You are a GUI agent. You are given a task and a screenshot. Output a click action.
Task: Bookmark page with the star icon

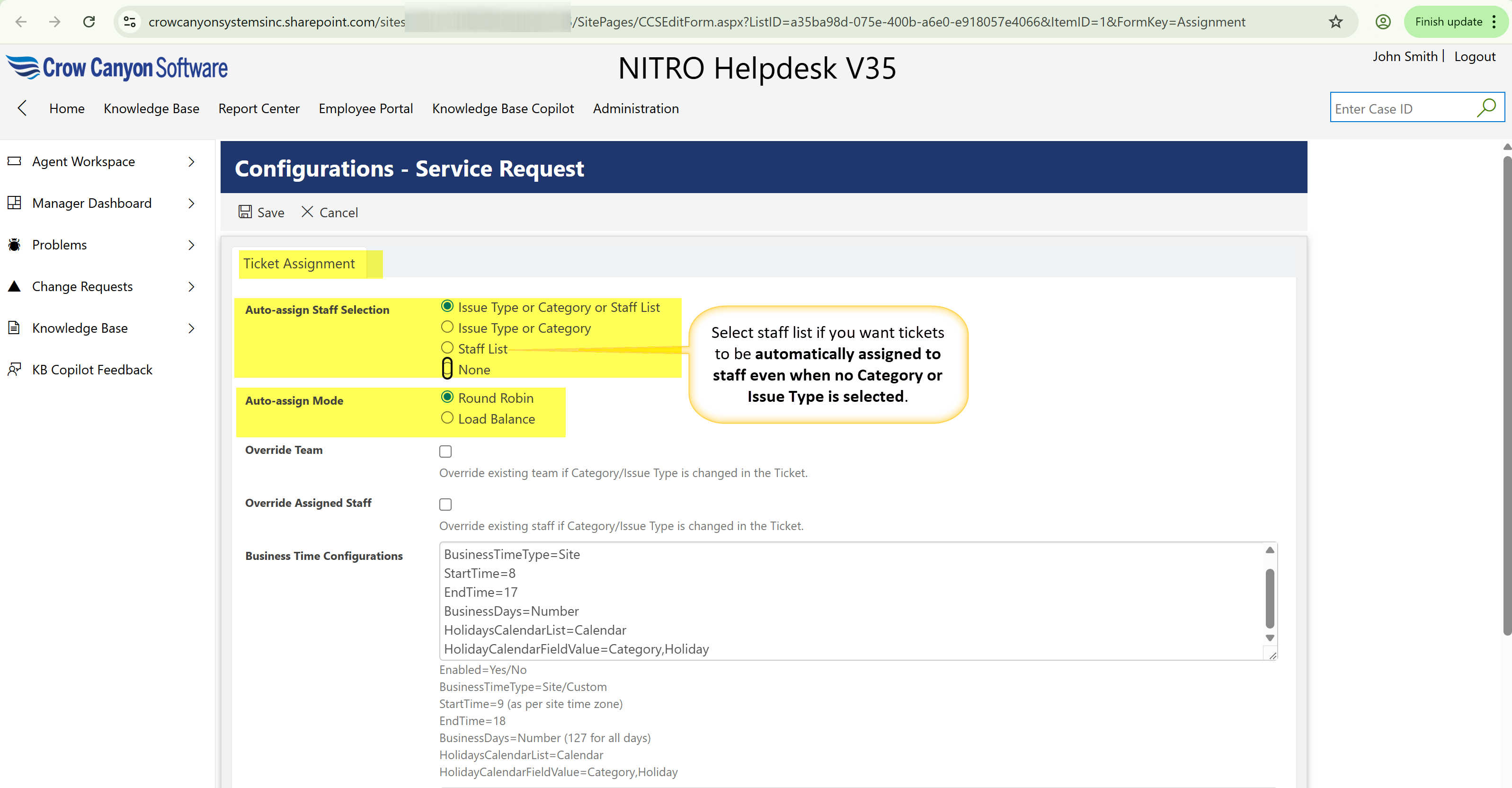(x=1335, y=22)
